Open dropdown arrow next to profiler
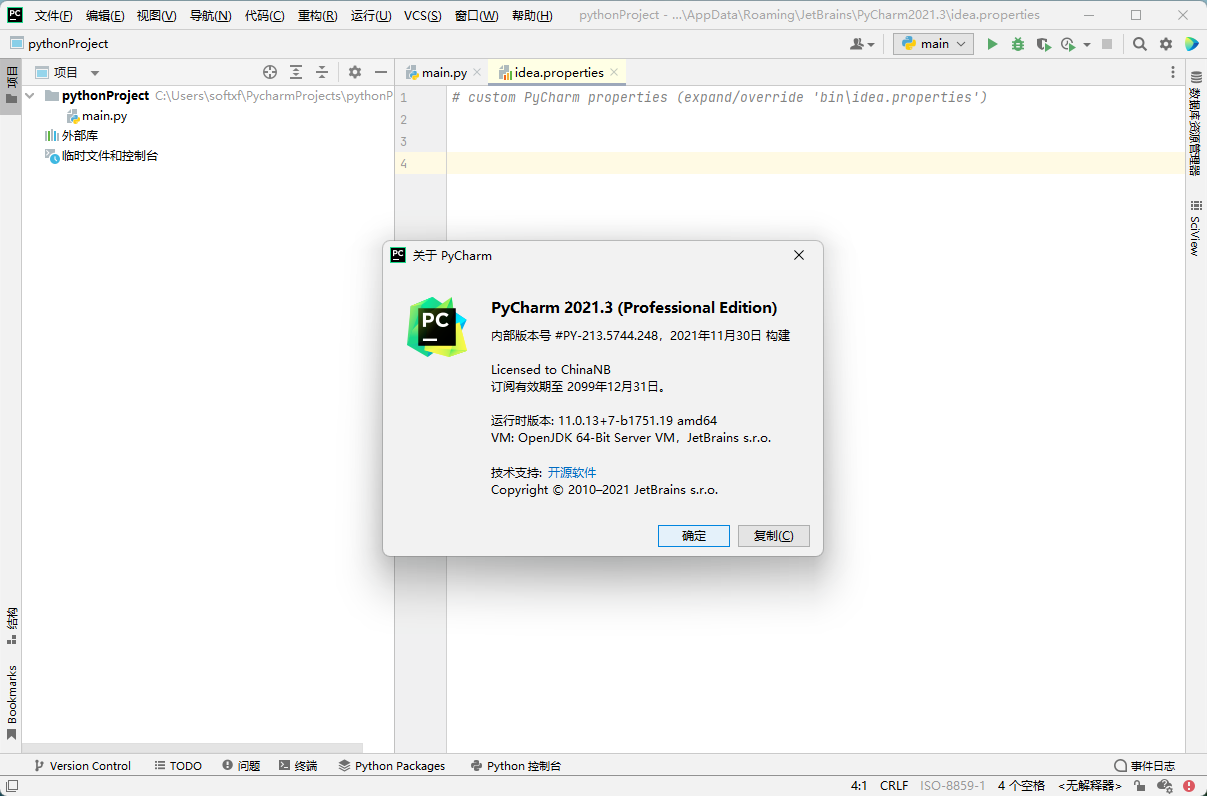 (x=1086, y=44)
